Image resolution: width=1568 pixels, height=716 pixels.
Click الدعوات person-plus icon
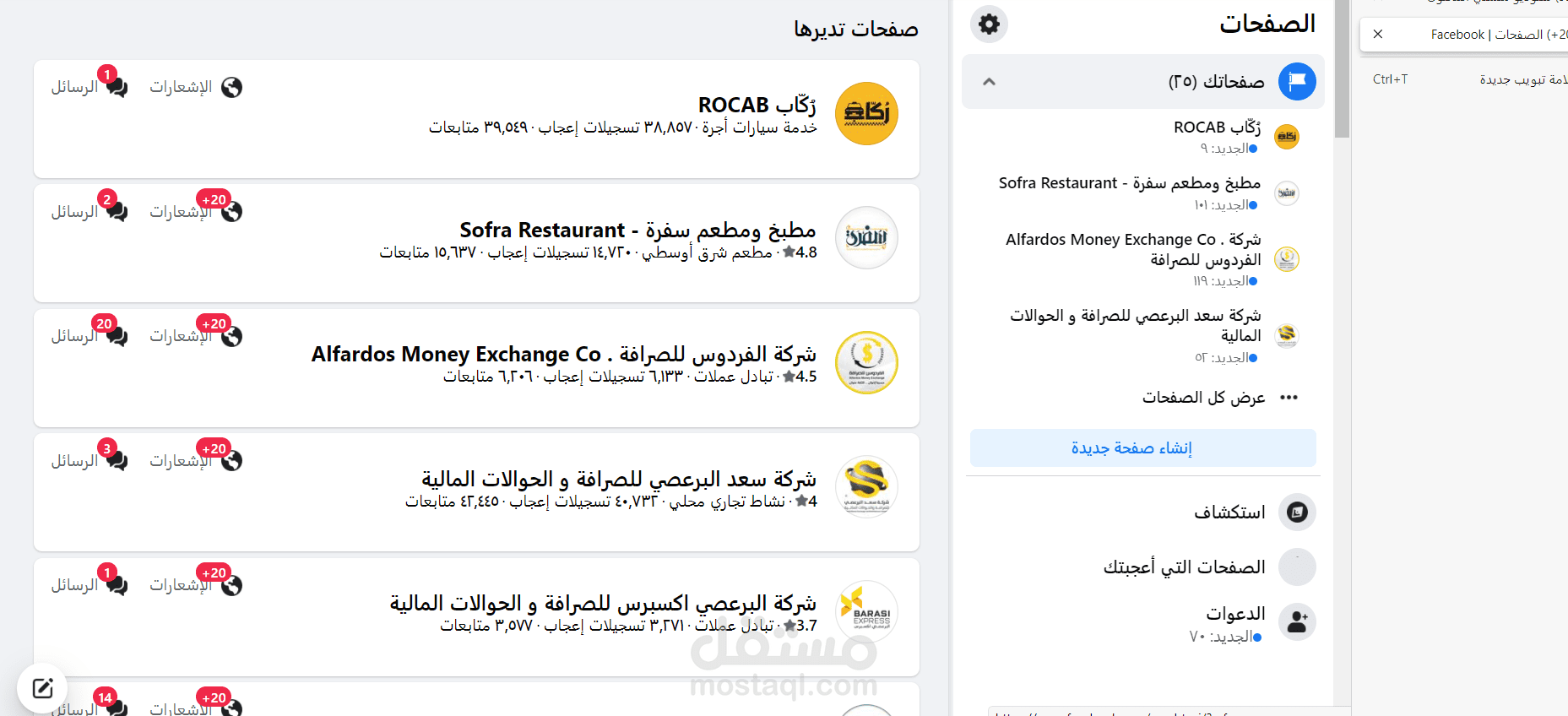click(1297, 622)
